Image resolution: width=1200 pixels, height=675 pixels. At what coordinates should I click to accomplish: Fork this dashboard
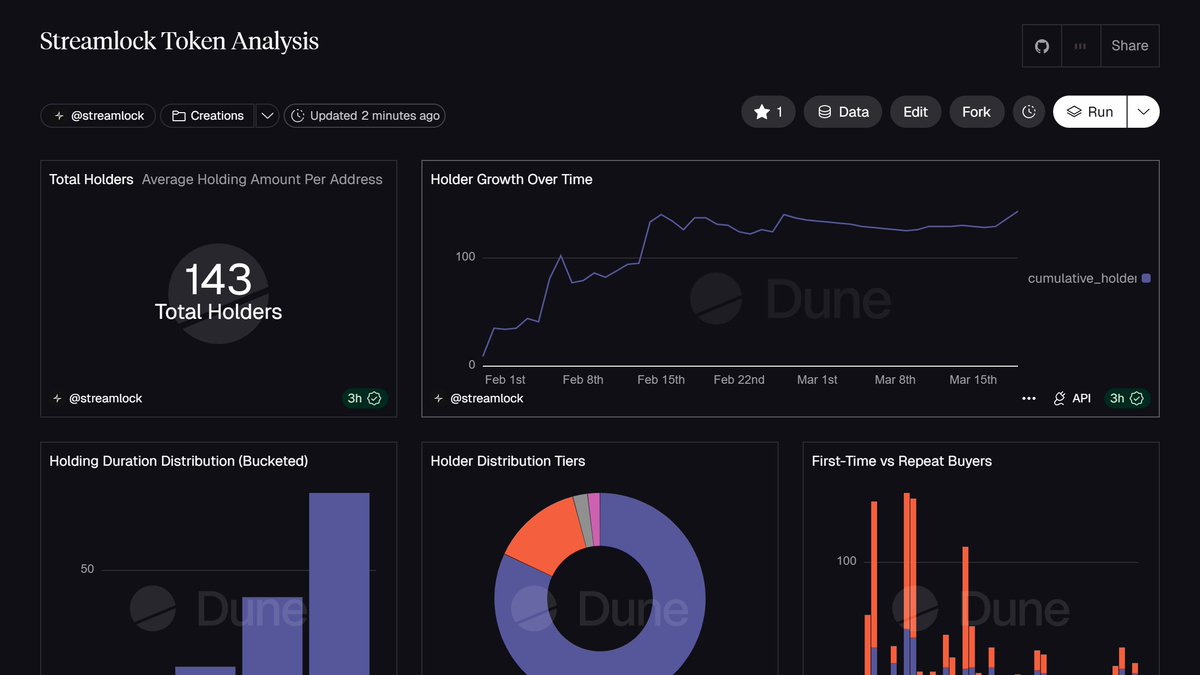coord(976,112)
